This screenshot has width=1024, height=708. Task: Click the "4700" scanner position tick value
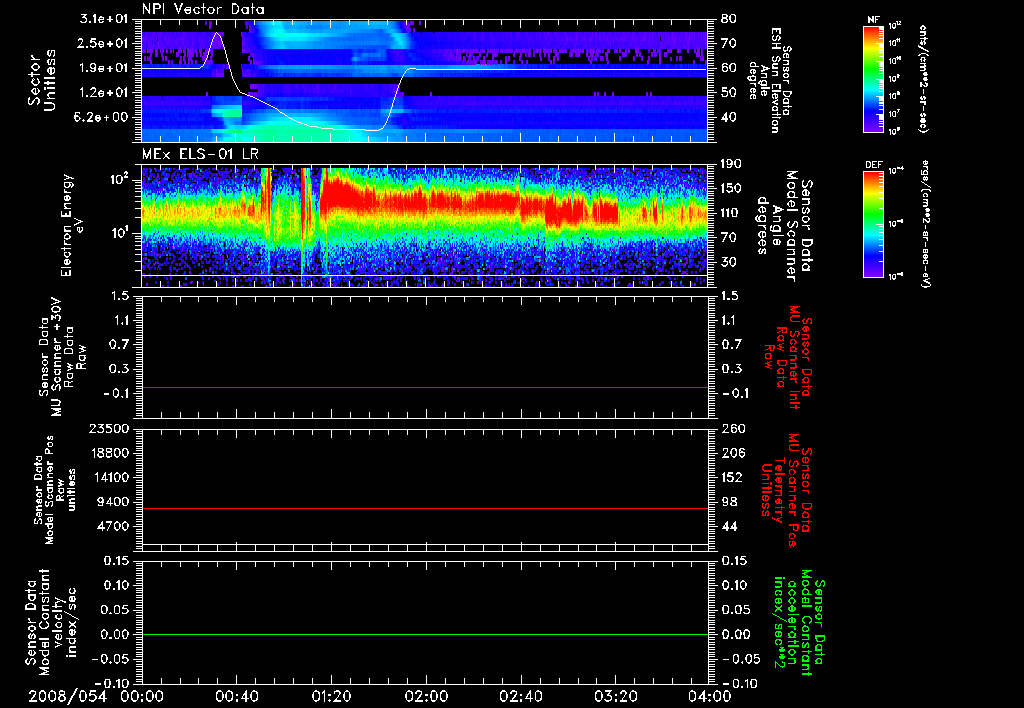[113, 526]
